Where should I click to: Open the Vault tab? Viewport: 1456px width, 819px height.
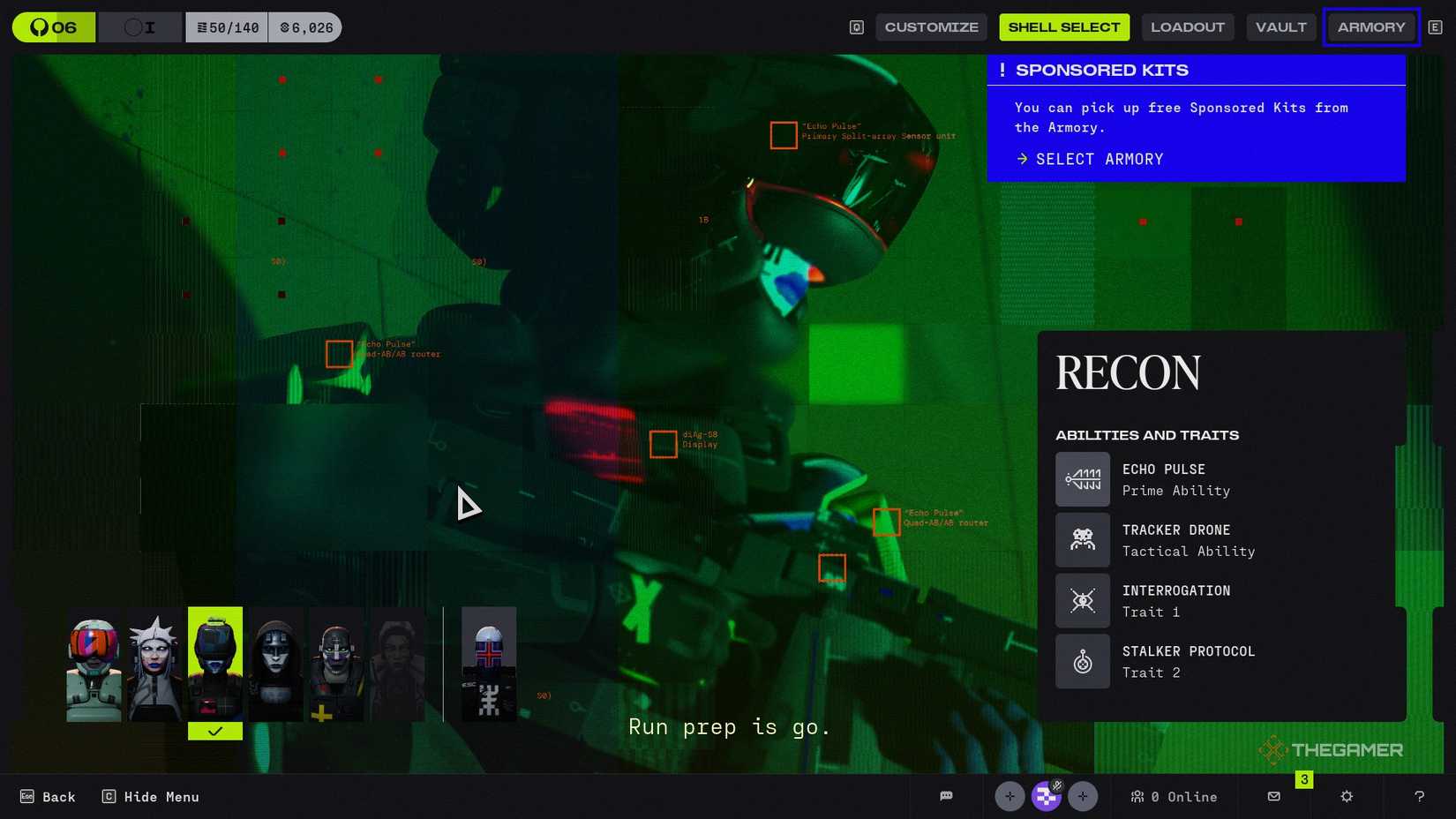pos(1280,26)
